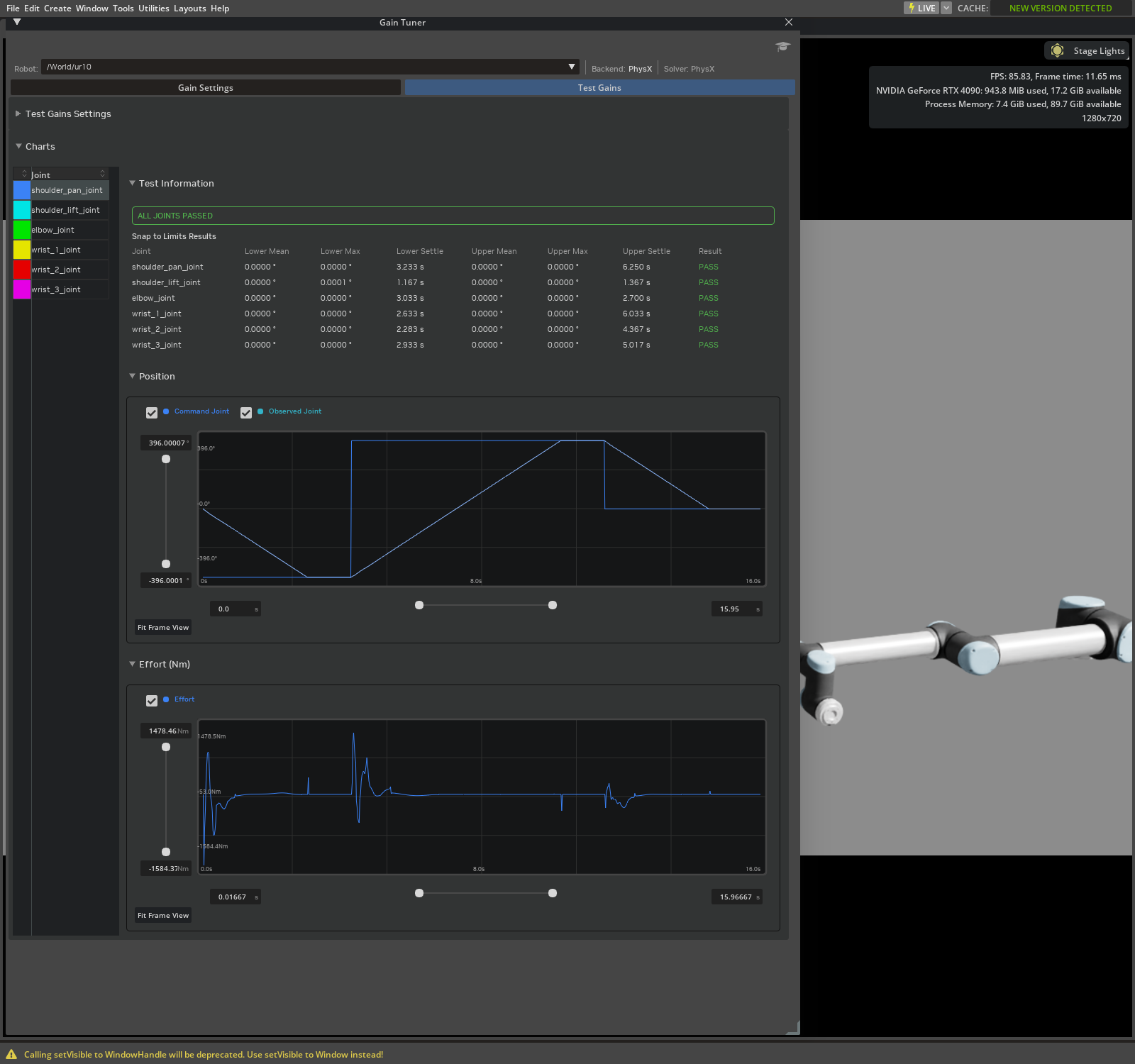Open the LIVE mode dropdown arrow
The image size is (1135, 1064).
[946, 8]
